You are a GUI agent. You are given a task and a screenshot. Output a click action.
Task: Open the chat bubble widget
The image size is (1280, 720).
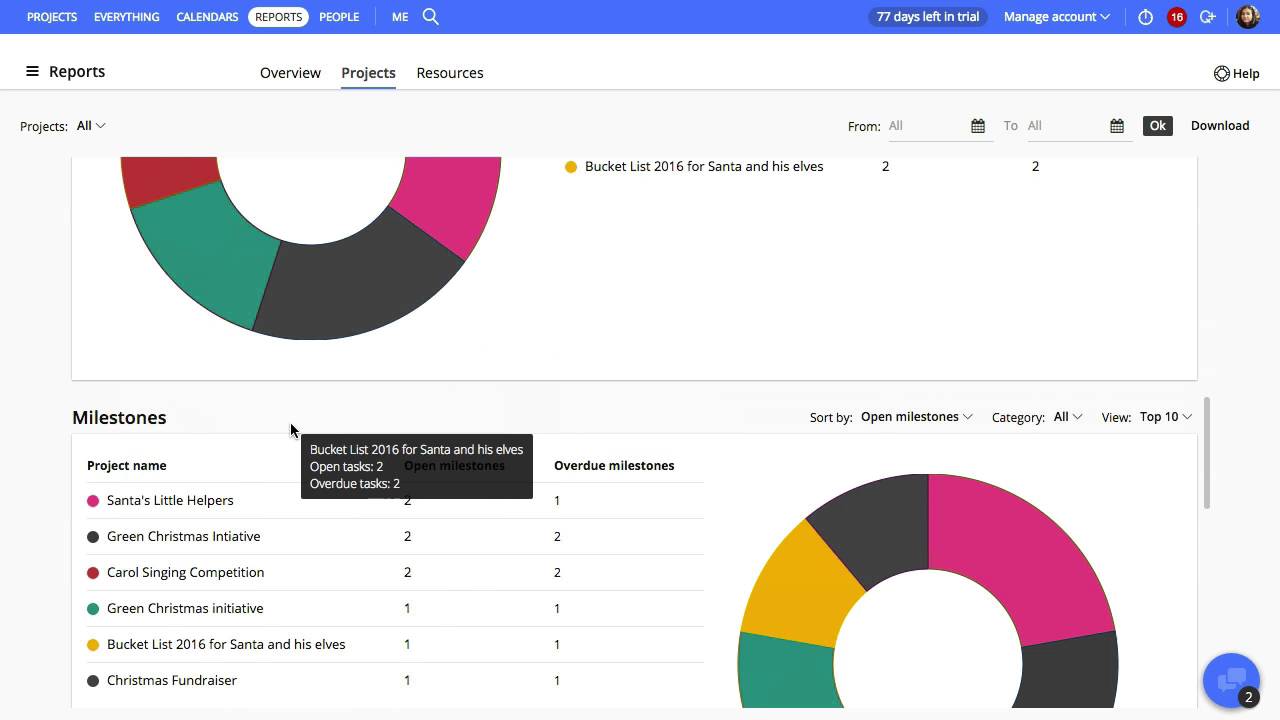point(1232,681)
